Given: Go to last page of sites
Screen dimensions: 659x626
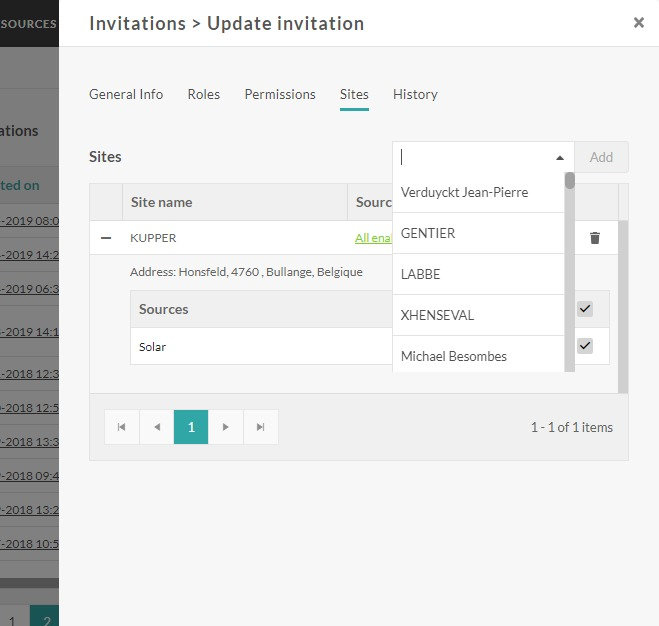Looking at the screenshot, I should click(261, 427).
